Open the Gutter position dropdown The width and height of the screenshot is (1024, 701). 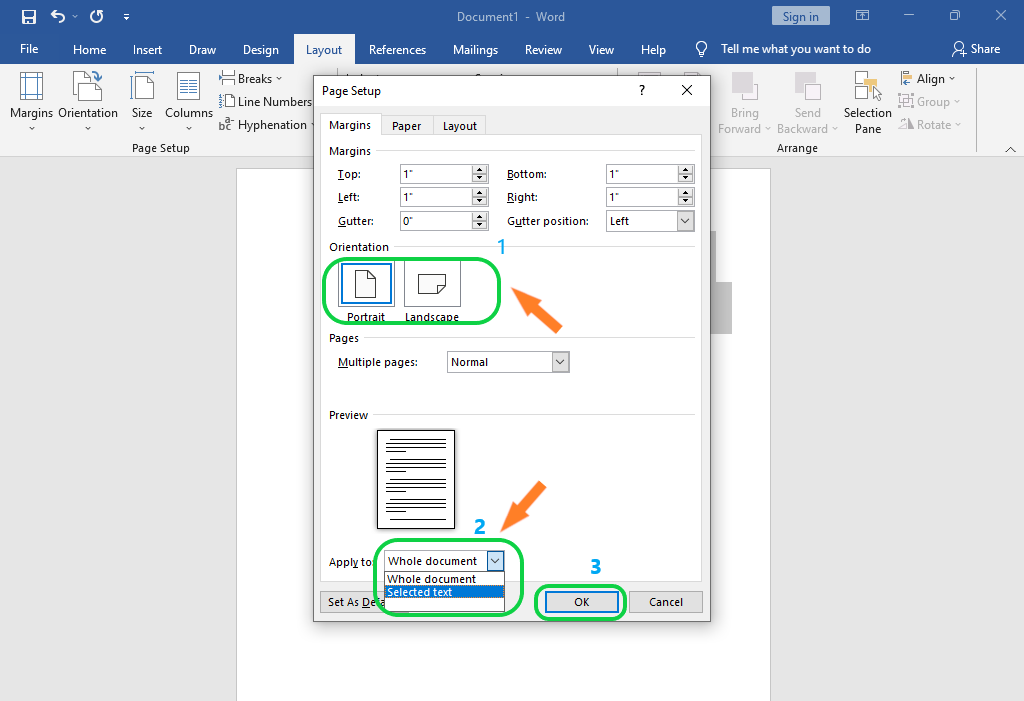pos(687,220)
